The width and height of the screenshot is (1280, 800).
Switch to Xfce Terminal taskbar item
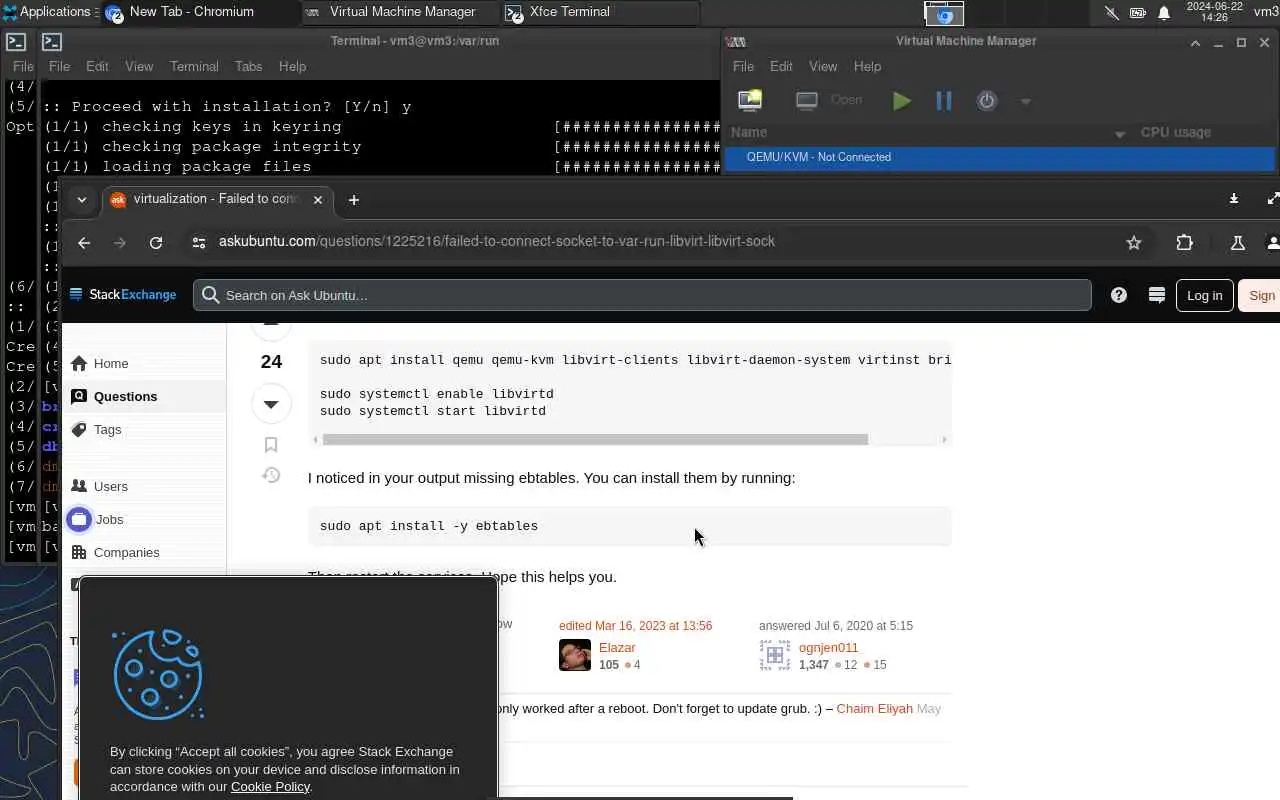pos(600,12)
